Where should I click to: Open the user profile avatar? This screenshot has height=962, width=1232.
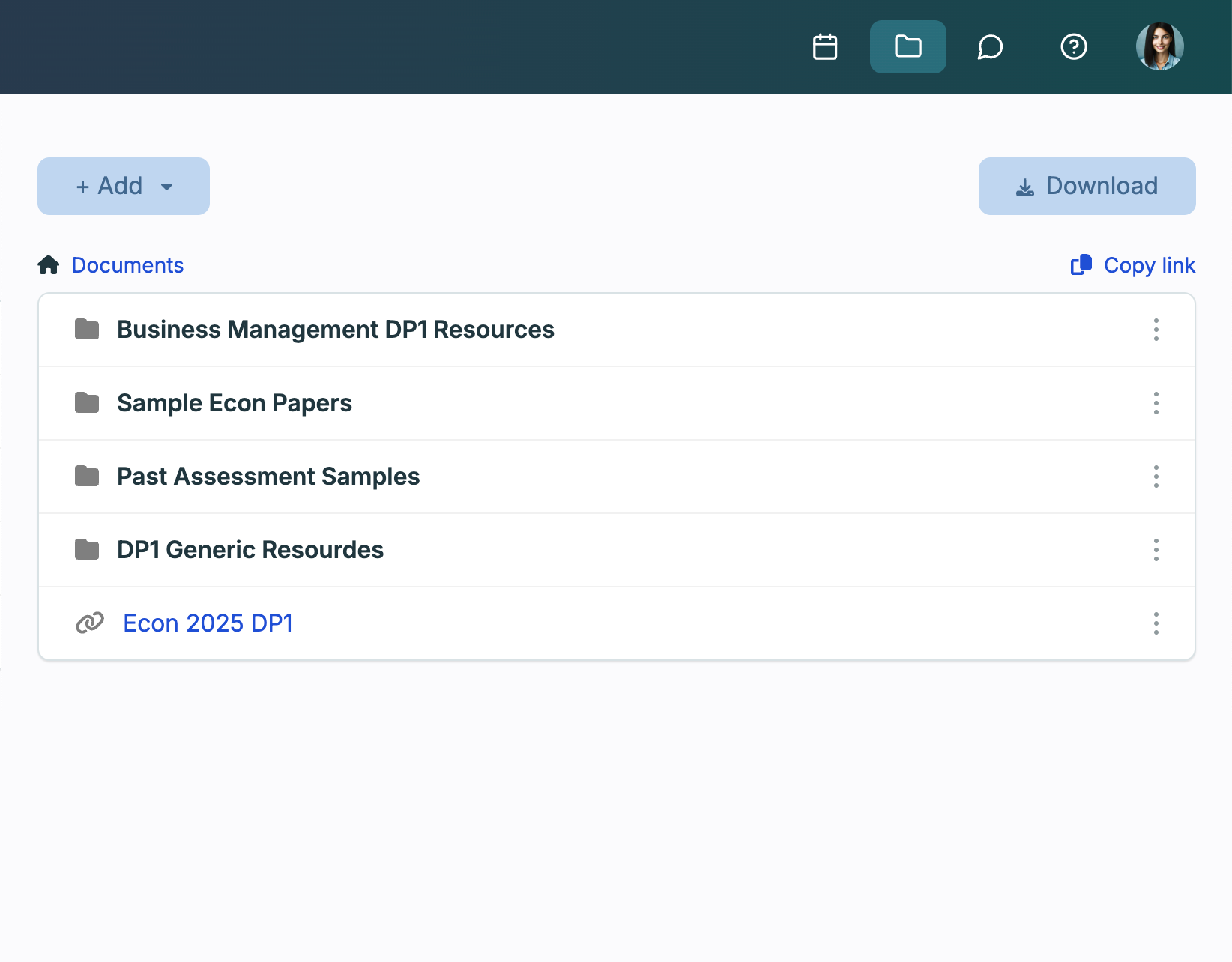1159,47
